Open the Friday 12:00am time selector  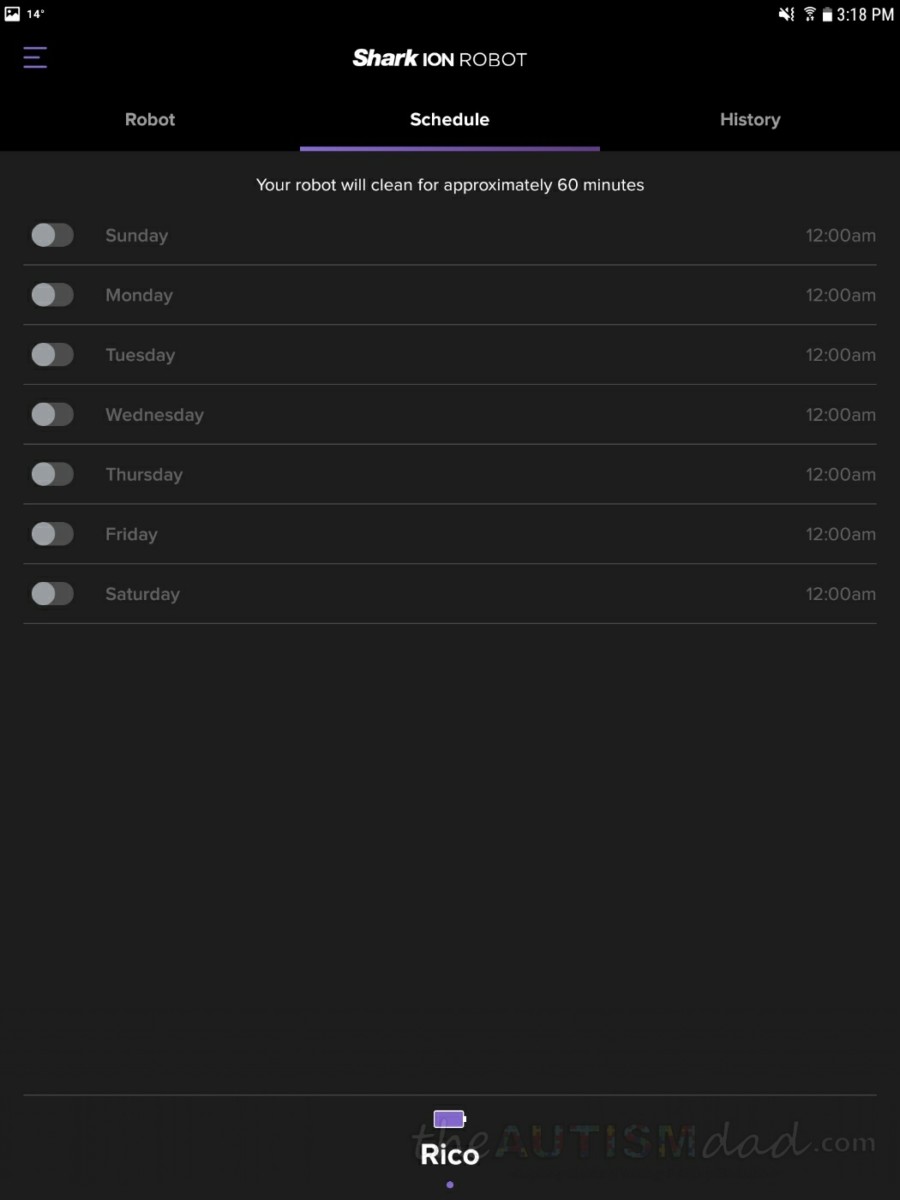point(841,534)
